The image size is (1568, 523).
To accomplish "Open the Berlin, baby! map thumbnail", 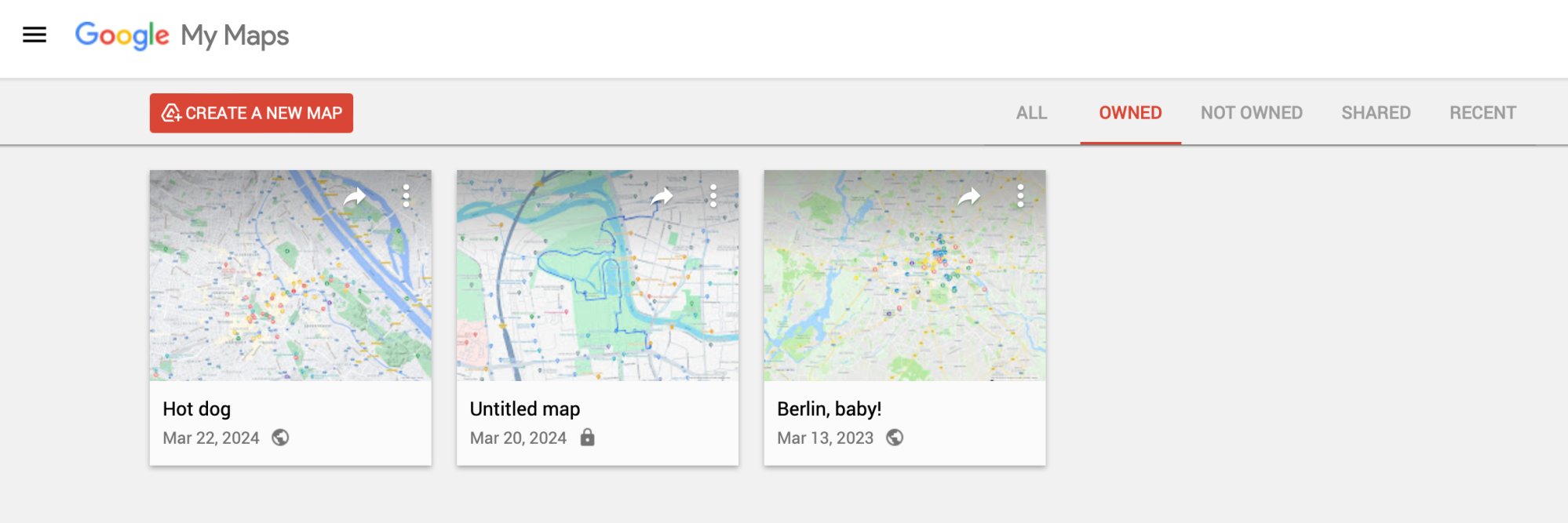I will 905,275.
